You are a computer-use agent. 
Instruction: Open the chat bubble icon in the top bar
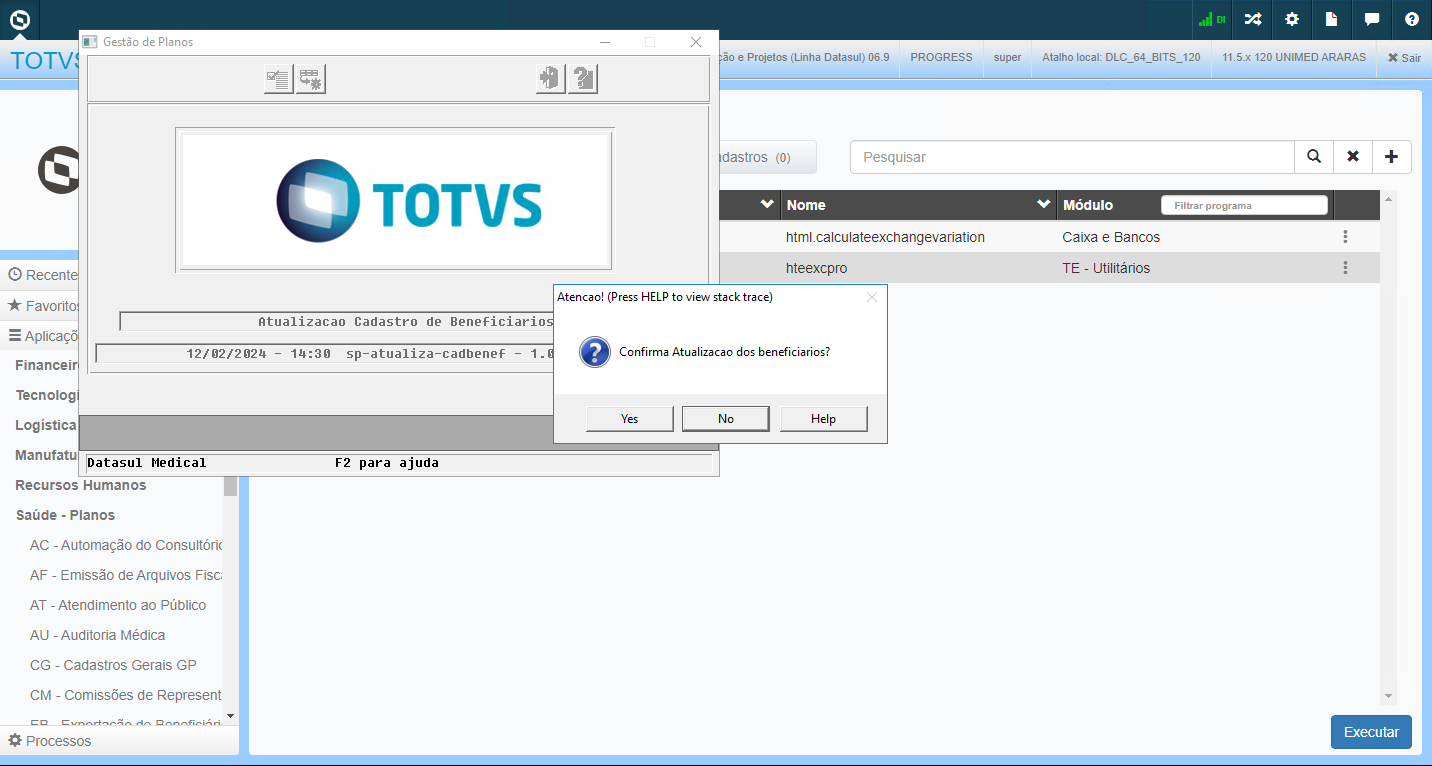click(1372, 19)
